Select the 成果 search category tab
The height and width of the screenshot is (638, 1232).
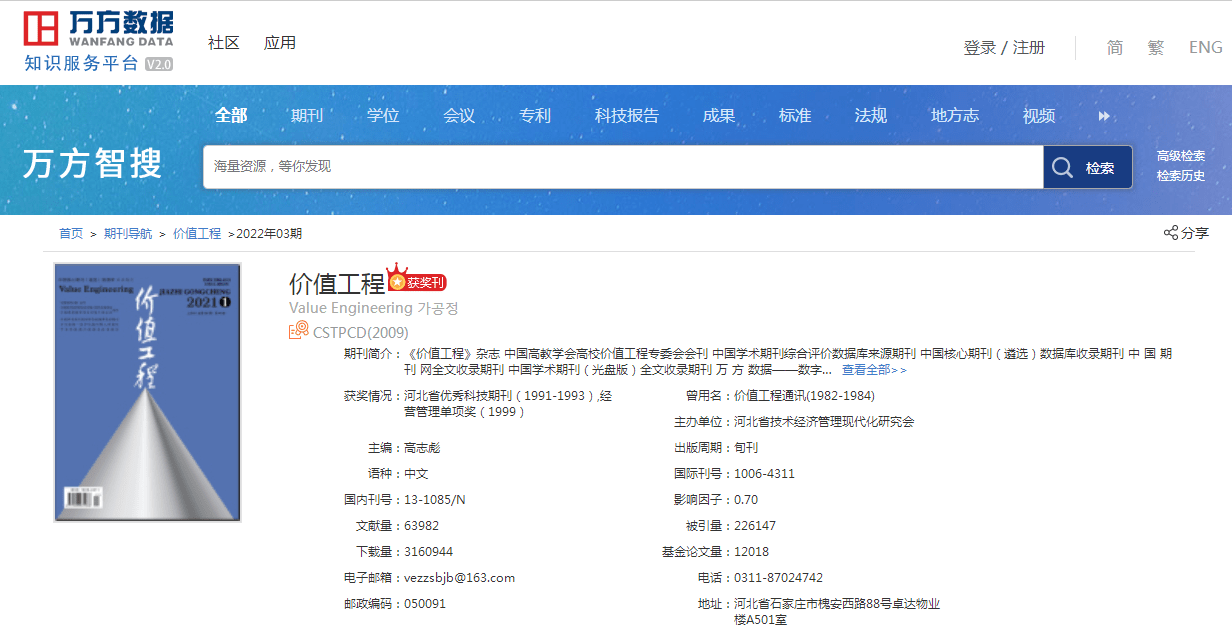[x=719, y=116]
